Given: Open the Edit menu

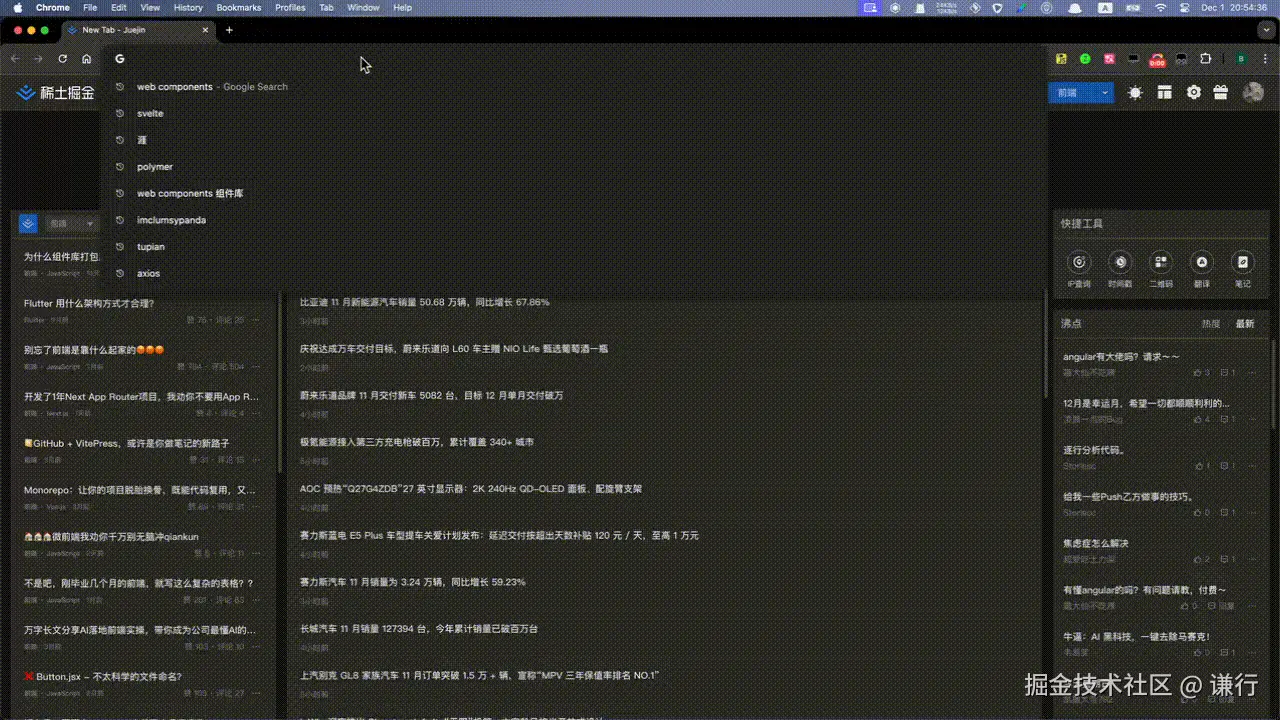Looking at the screenshot, I should tap(119, 7).
